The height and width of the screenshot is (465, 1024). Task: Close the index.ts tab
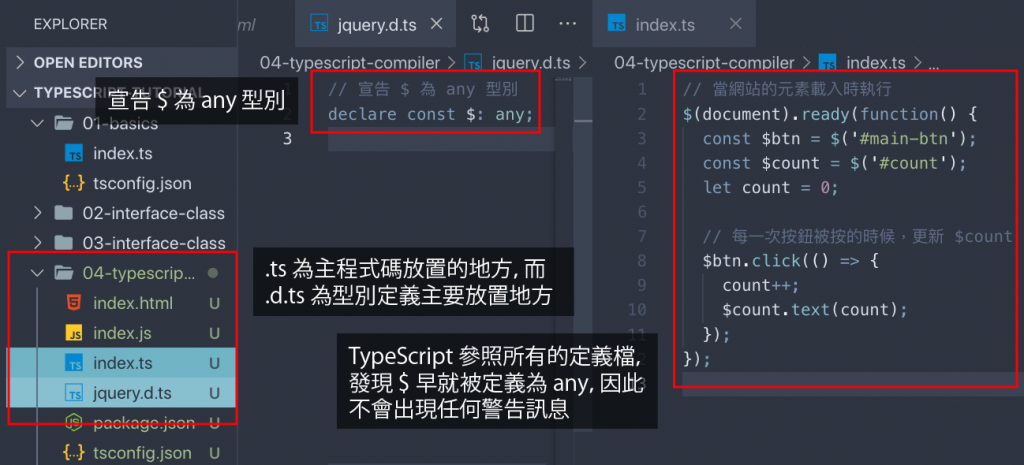(735, 24)
